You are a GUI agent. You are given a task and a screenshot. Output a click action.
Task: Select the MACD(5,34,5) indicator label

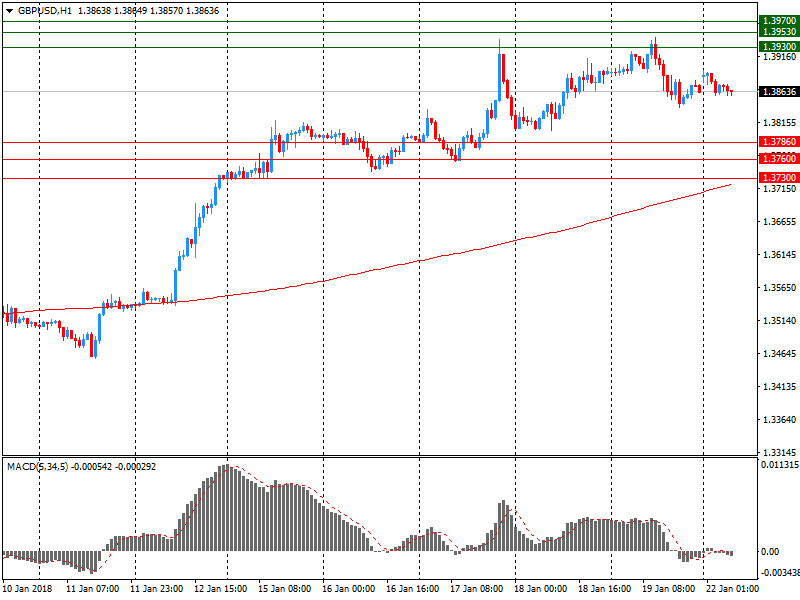(x=37, y=467)
